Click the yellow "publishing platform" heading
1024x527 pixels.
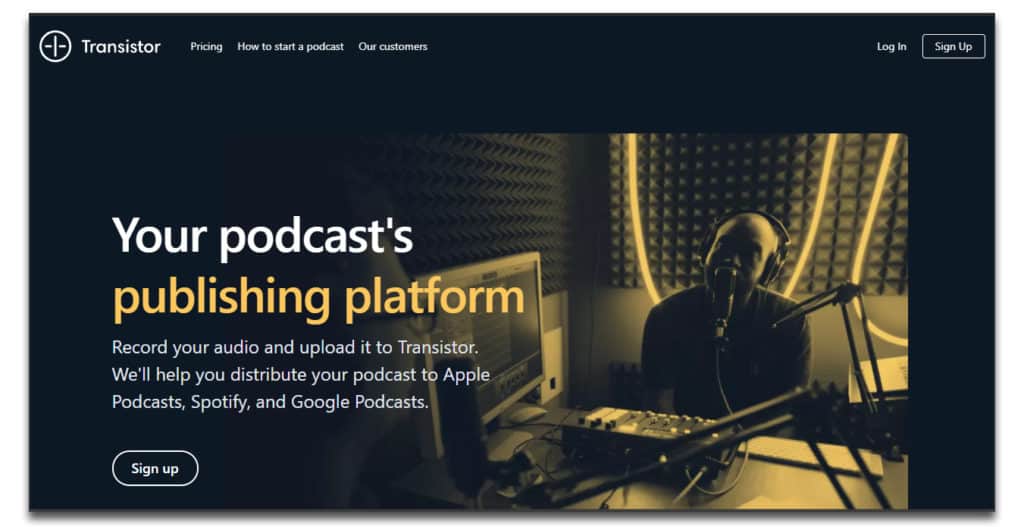(x=319, y=297)
